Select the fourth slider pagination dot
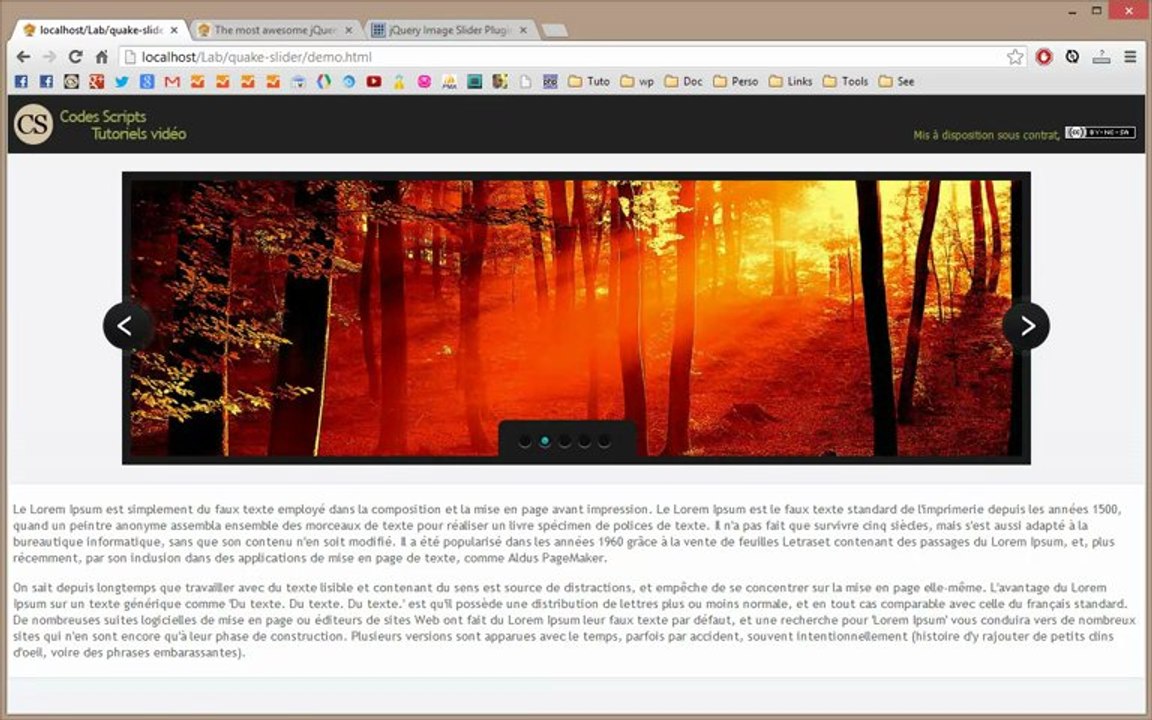The width and height of the screenshot is (1152, 720). tap(584, 441)
